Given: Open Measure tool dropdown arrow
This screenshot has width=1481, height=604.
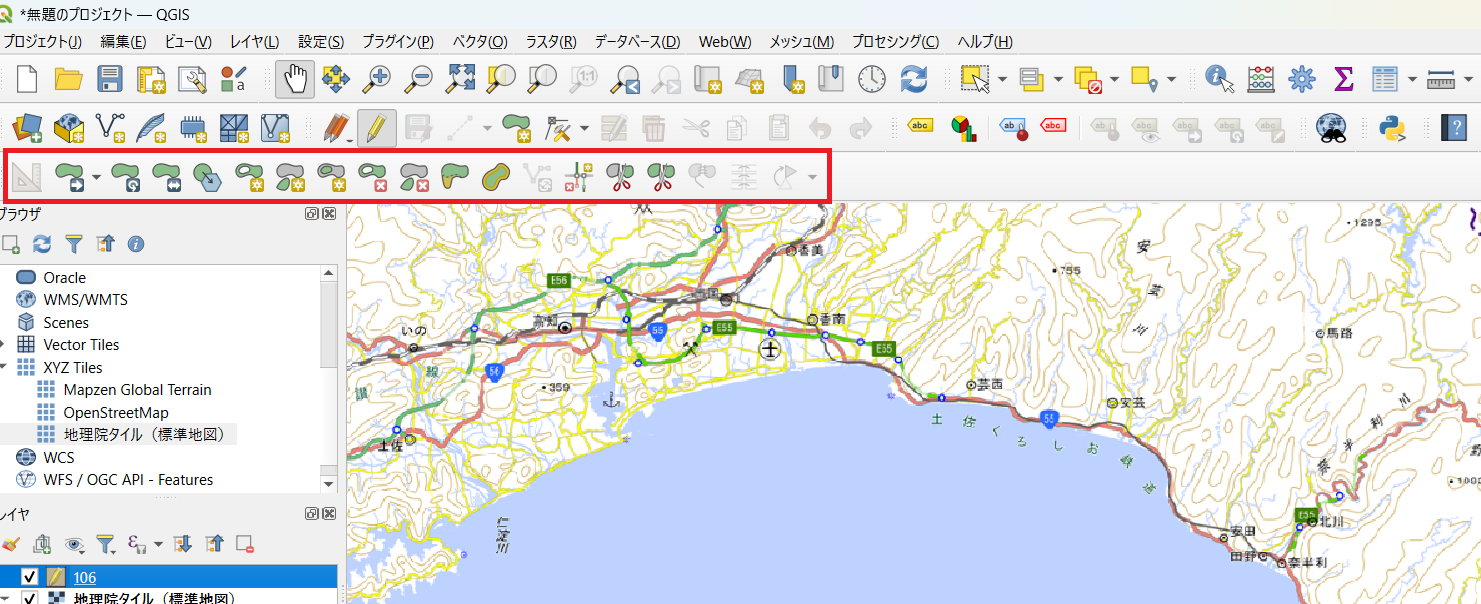Looking at the screenshot, I should pos(1469,79).
